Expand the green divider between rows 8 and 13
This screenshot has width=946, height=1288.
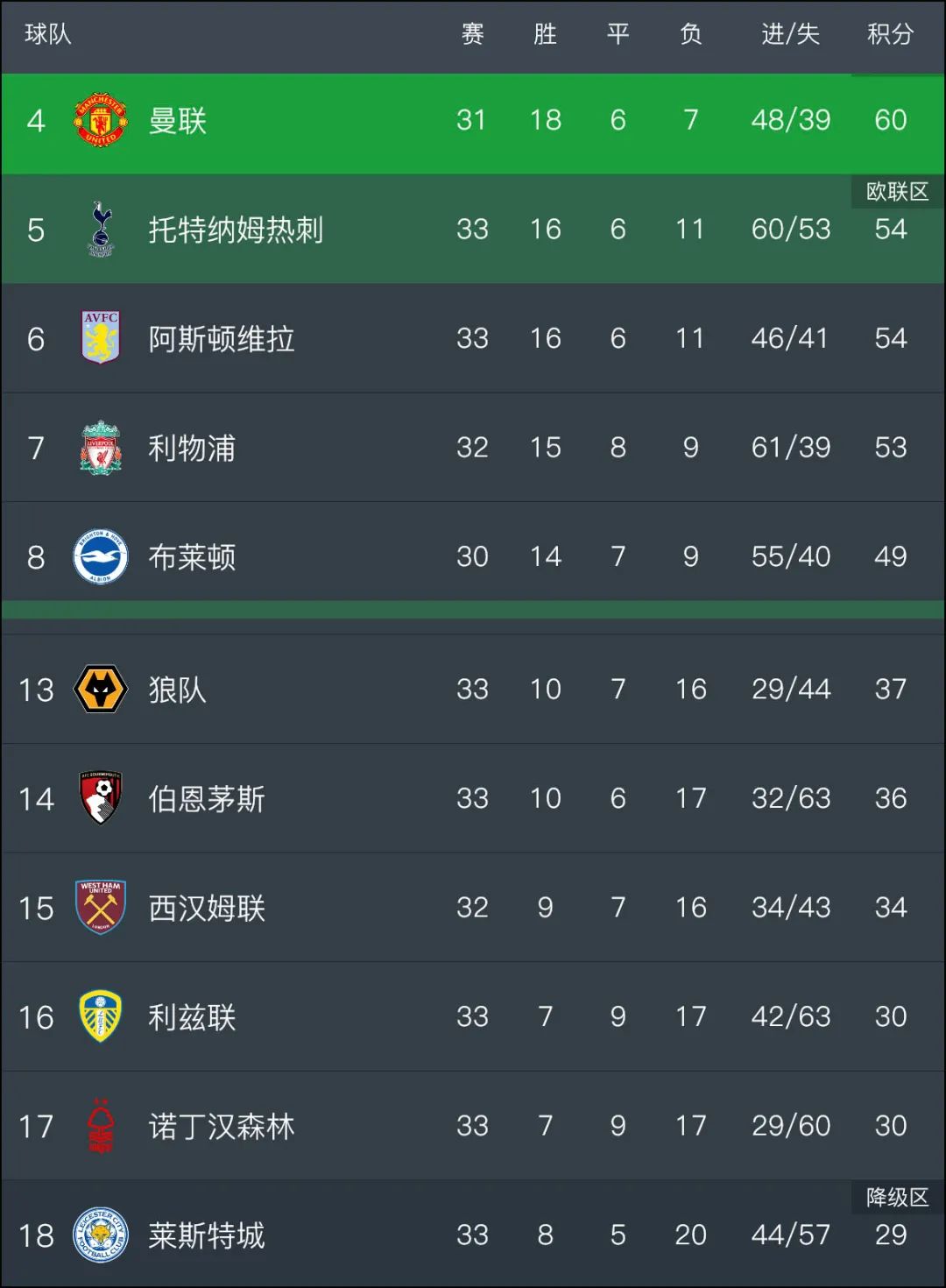coord(473,610)
